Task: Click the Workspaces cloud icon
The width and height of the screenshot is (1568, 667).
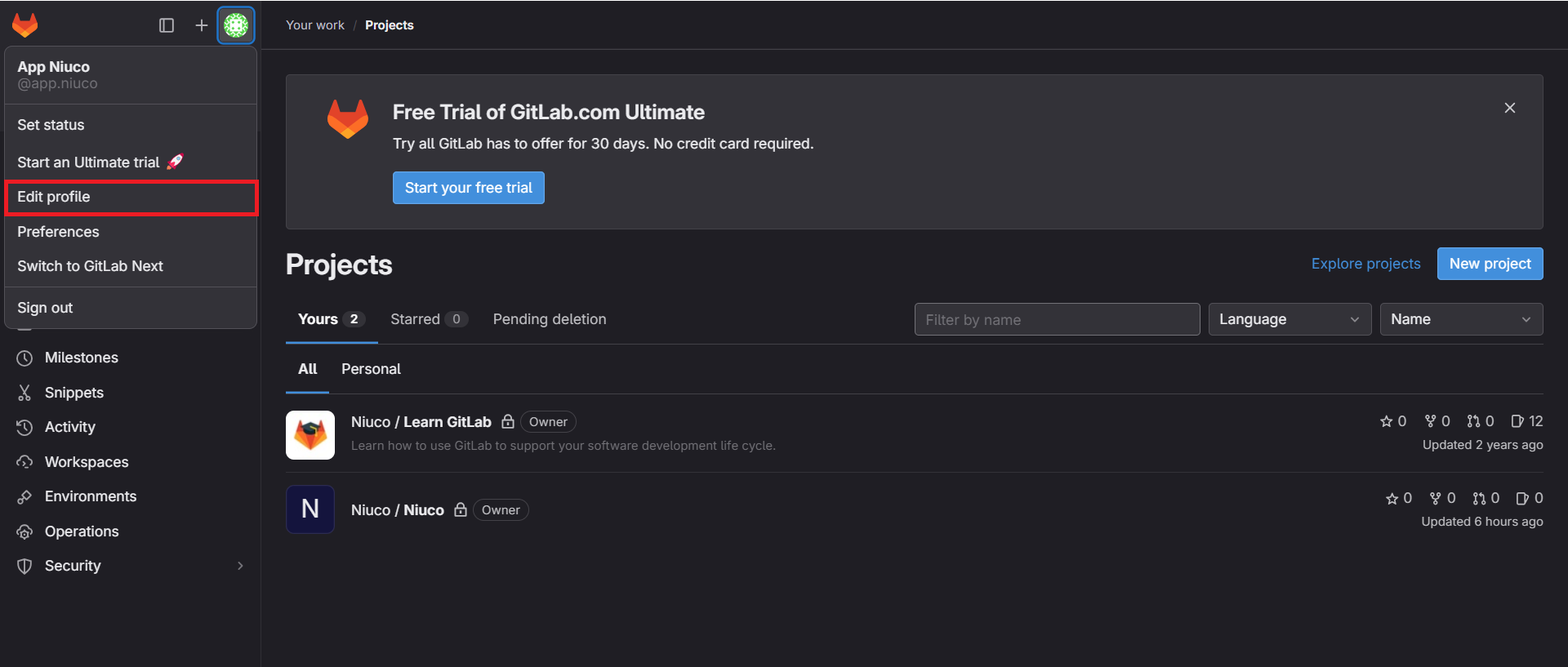Action: coord(24,462)
